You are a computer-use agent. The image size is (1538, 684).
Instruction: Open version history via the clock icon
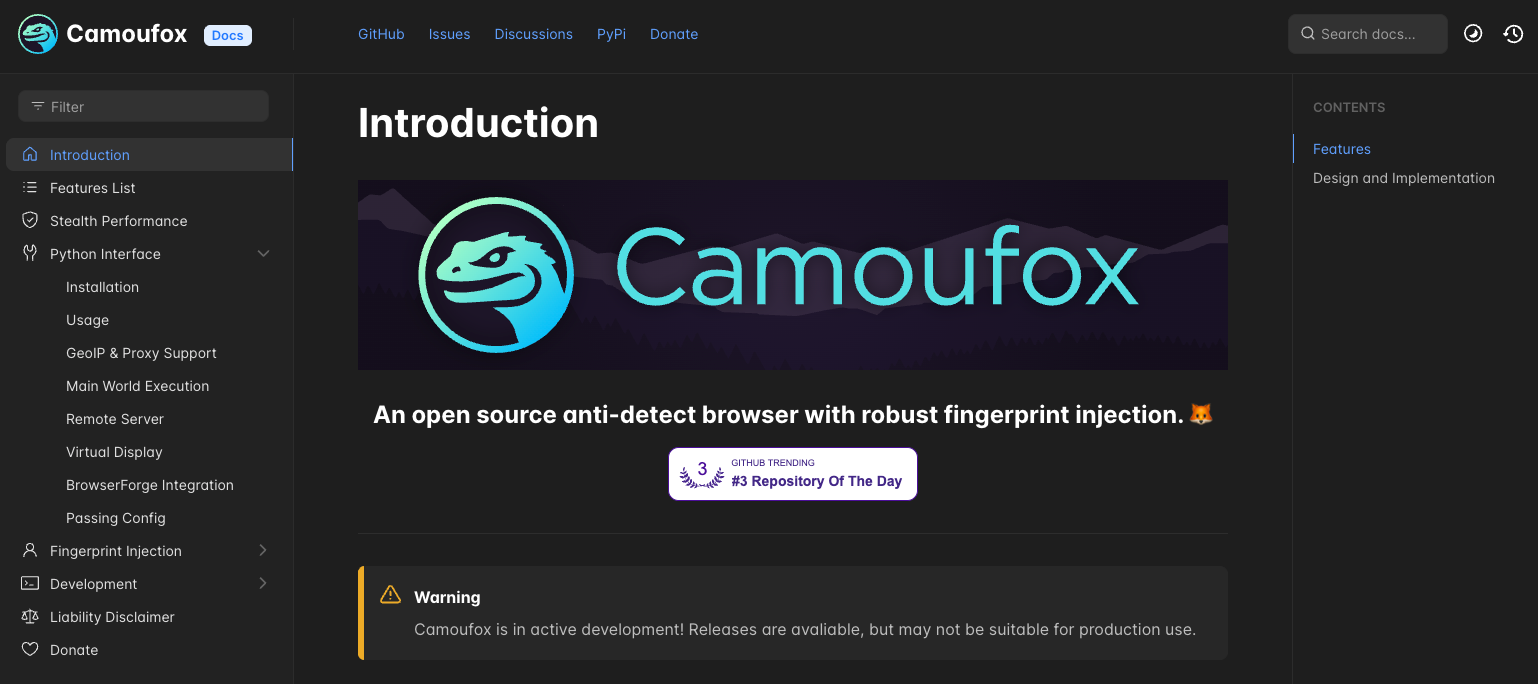coord(1513,33)
